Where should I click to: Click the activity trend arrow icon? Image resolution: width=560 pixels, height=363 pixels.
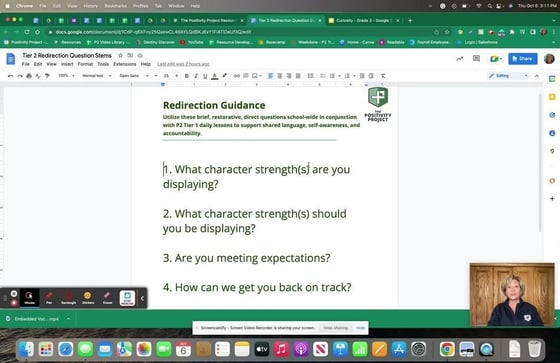pyautogui.click(x=460, y=59)
